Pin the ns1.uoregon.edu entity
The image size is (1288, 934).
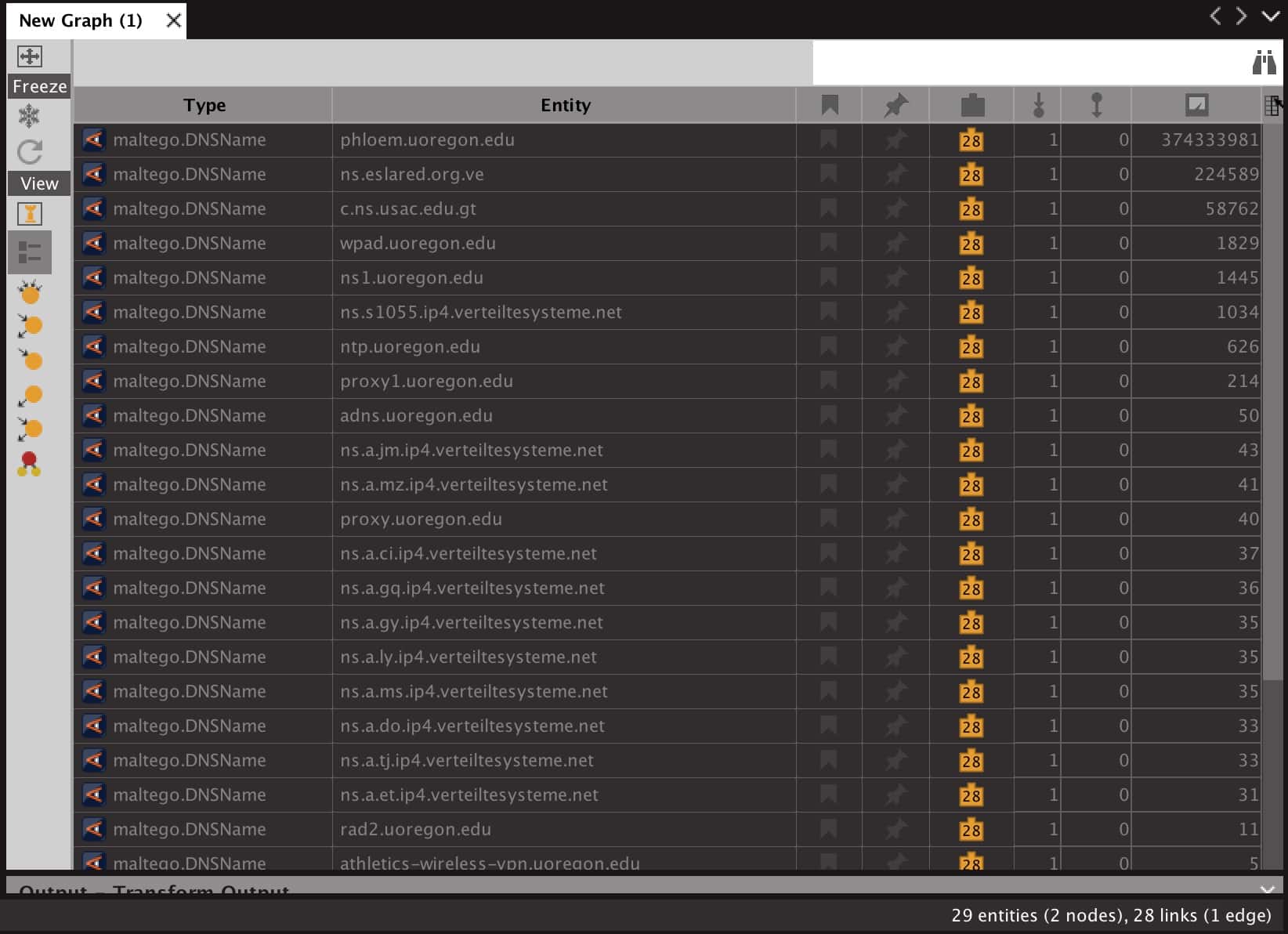[x=895, y=278]
